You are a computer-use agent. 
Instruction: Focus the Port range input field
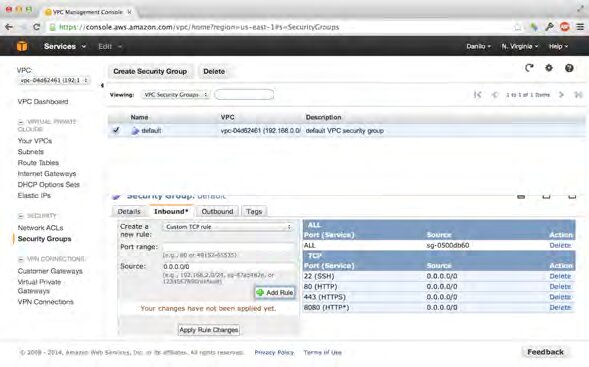click(x=228, y=246)
